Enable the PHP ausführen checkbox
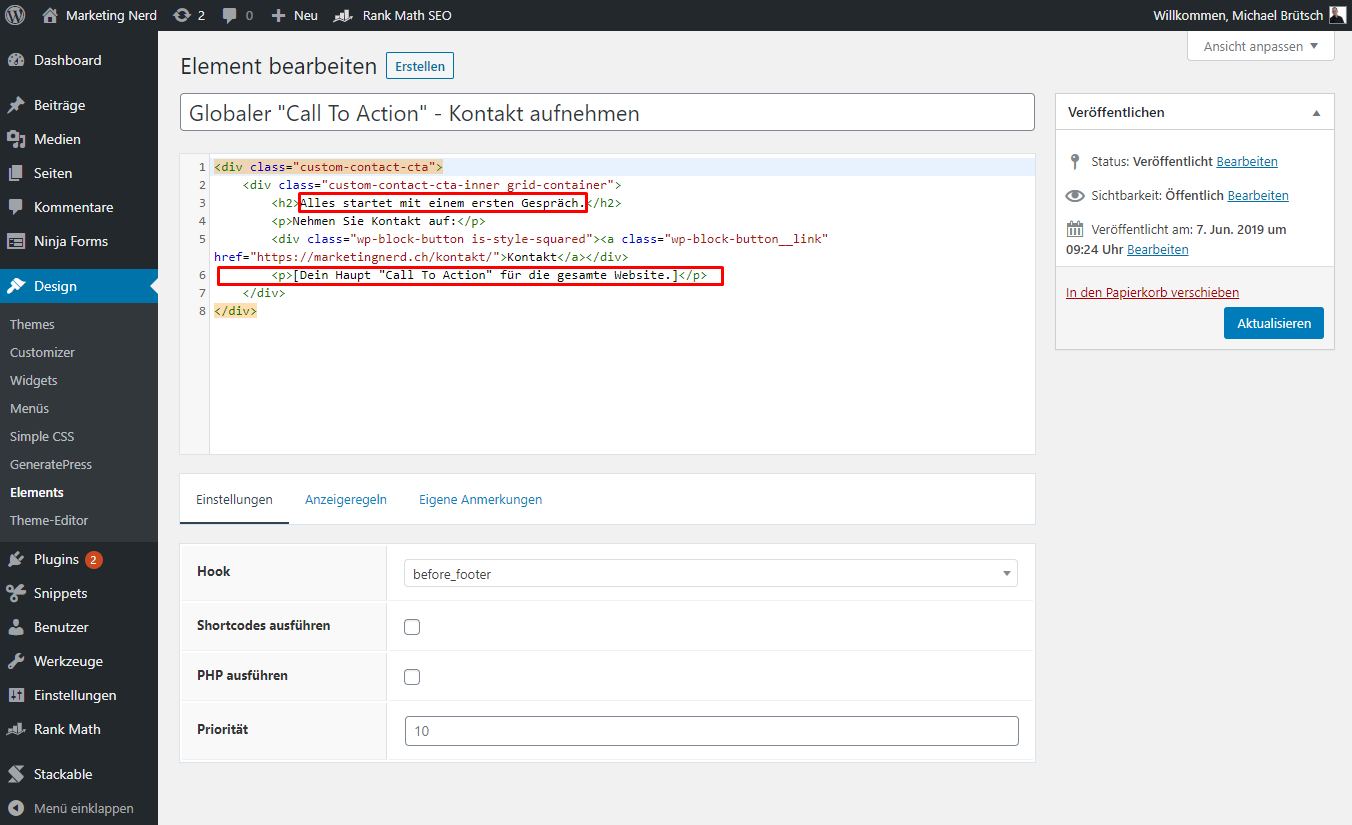 pyautogui.click(x=412, y=677)
